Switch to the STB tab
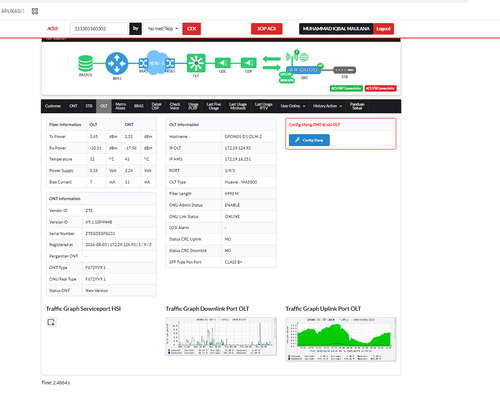 tap(89, 106)
